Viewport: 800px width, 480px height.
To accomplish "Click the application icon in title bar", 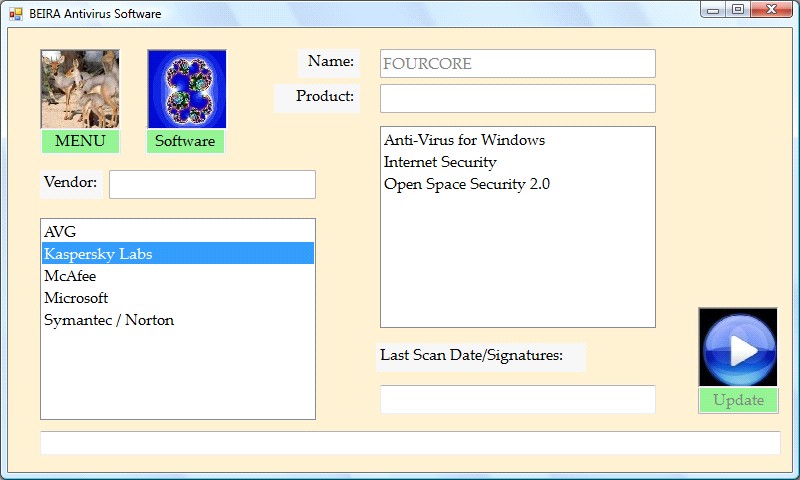I will point(15,14).
